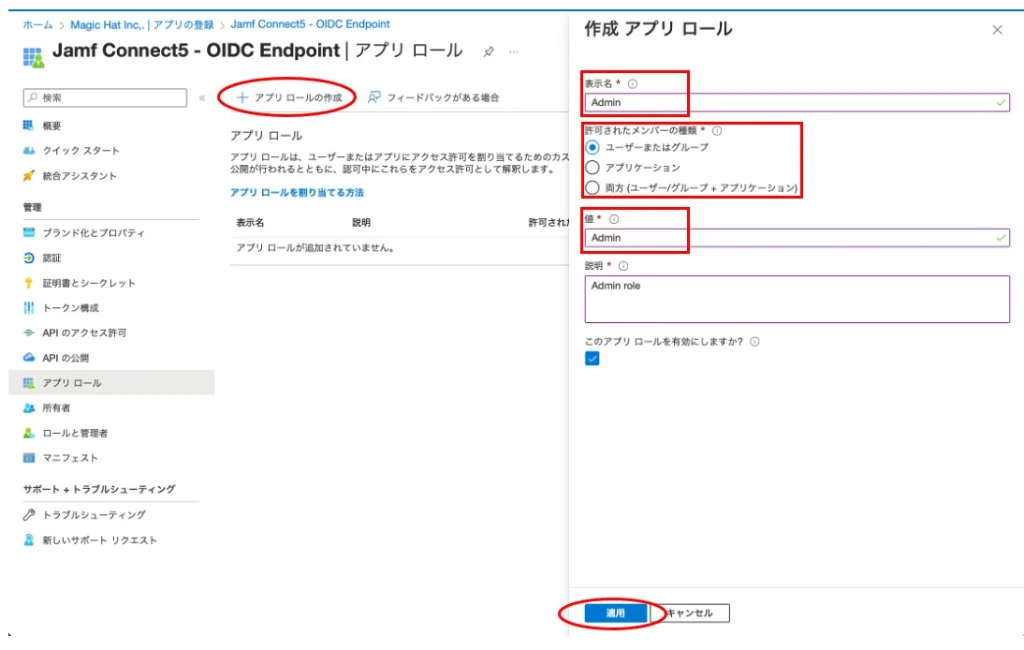Open 証明書とシークレット in the sidebar

(x=88, y=283)
